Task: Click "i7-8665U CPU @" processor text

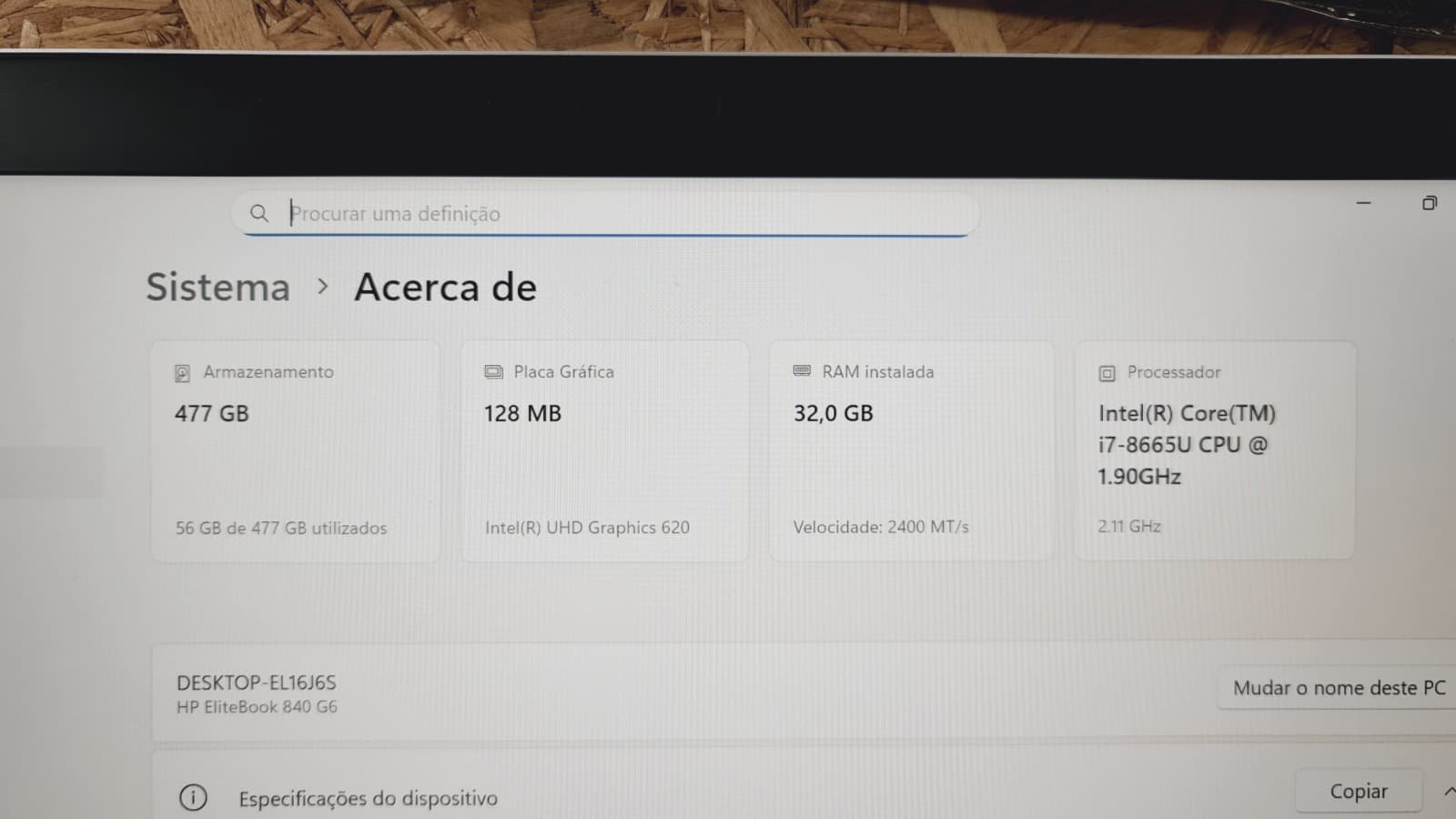Action: tap(1182, 445)
